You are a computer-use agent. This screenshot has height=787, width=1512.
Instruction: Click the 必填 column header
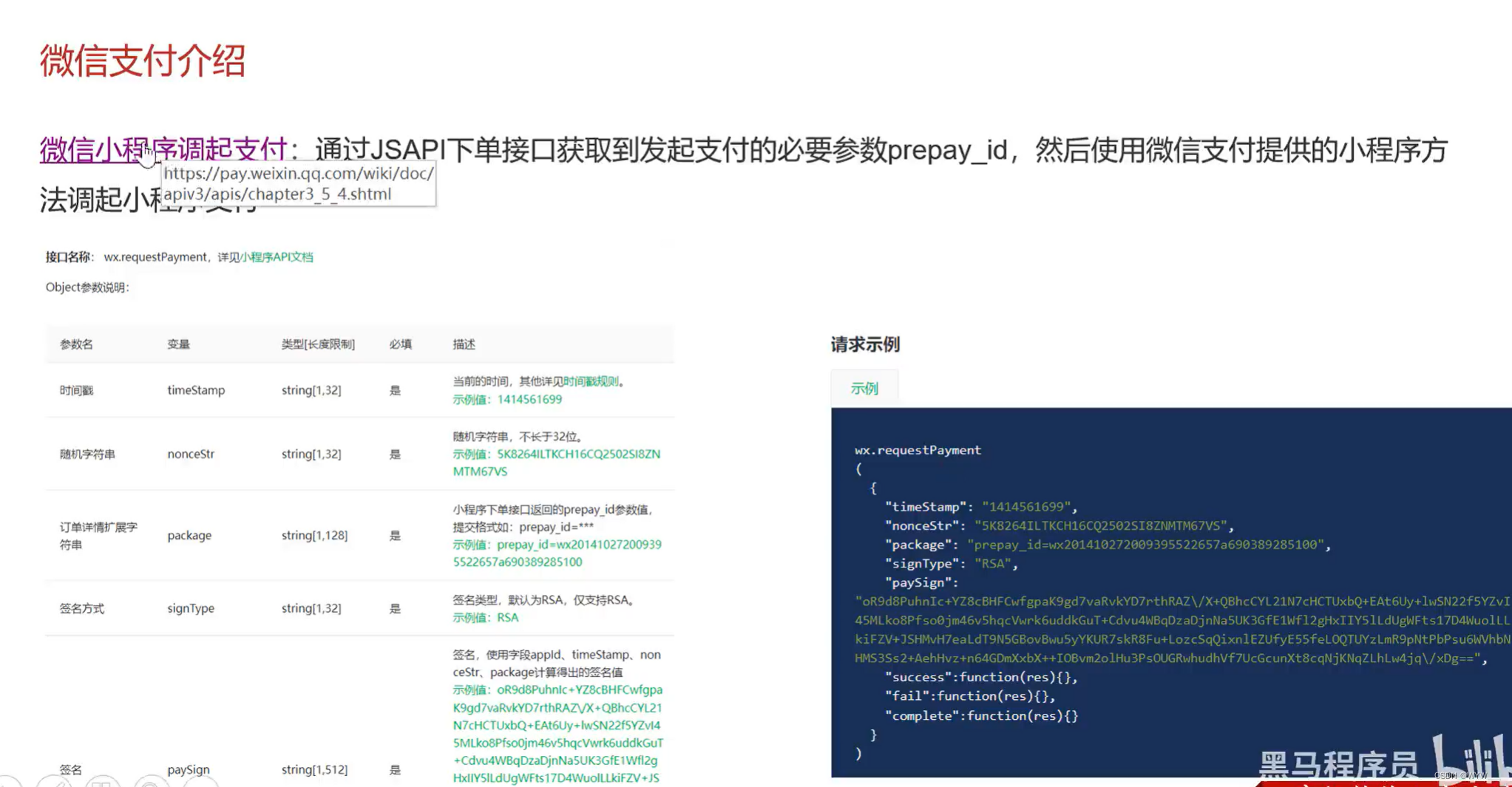point(401,344)
